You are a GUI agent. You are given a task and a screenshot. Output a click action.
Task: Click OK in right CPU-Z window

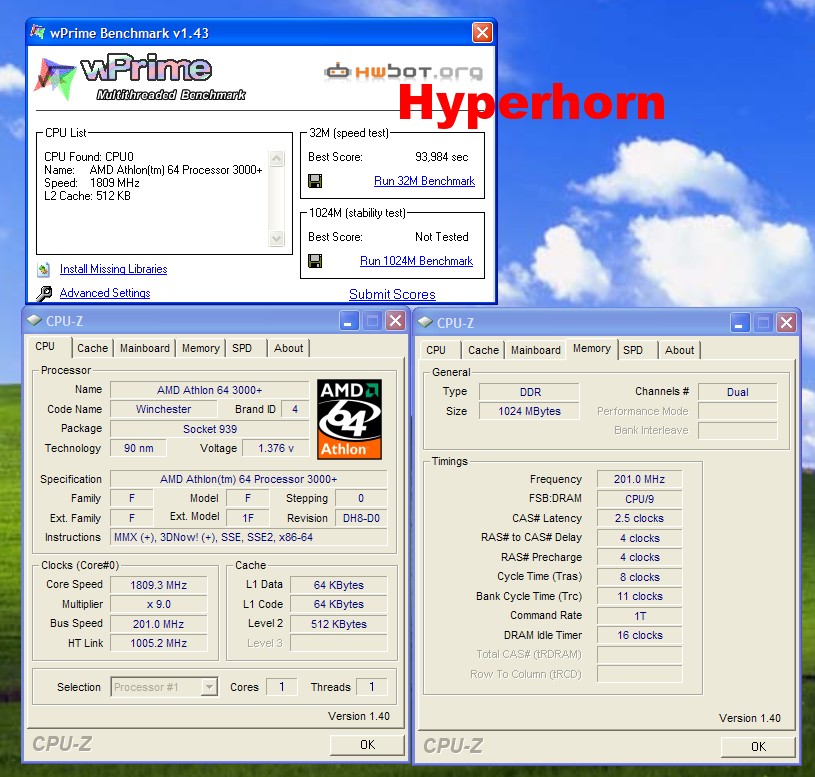[758, 747]
